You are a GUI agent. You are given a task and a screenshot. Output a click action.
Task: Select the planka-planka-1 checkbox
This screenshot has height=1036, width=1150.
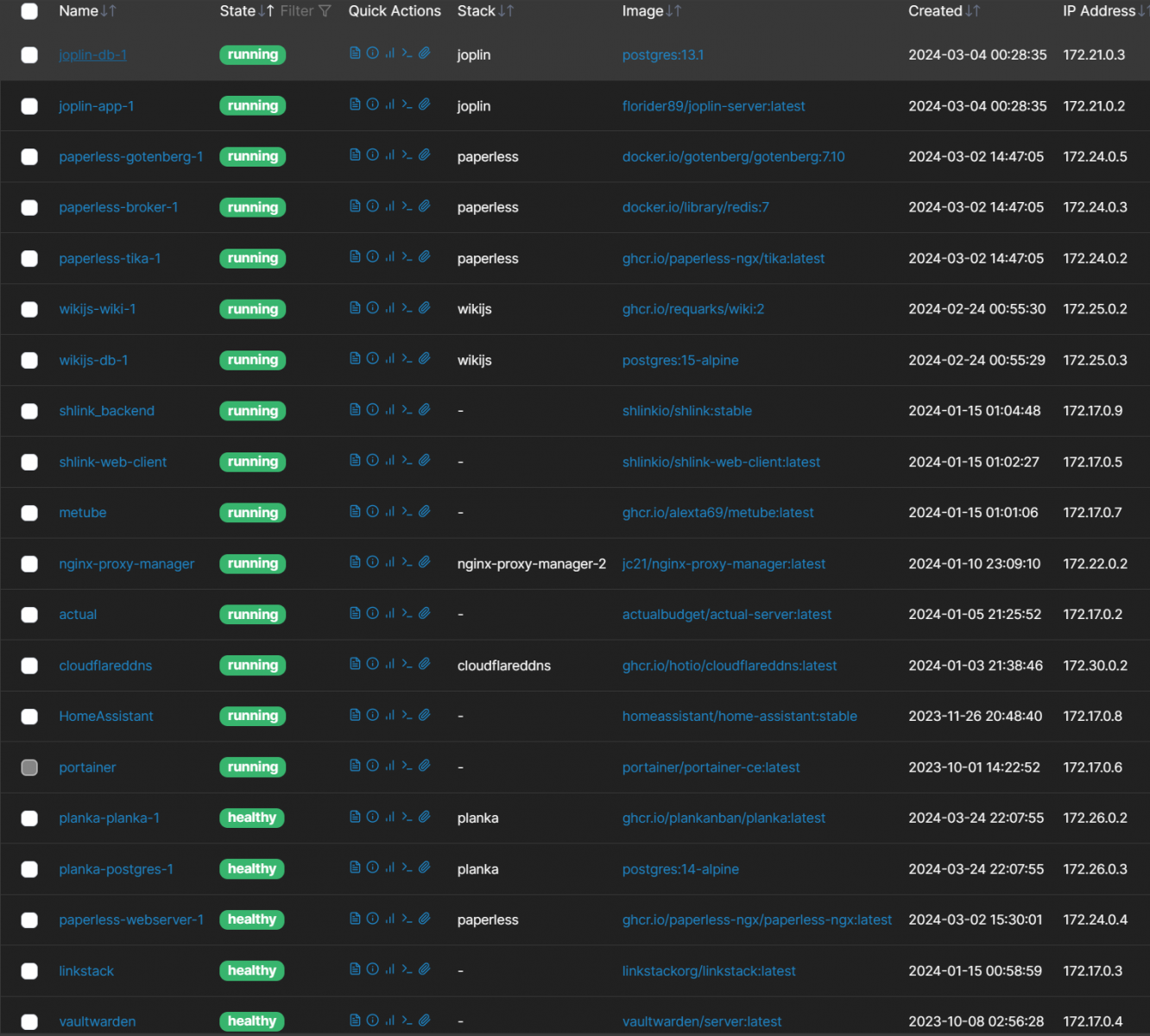(x=29, y=818)
